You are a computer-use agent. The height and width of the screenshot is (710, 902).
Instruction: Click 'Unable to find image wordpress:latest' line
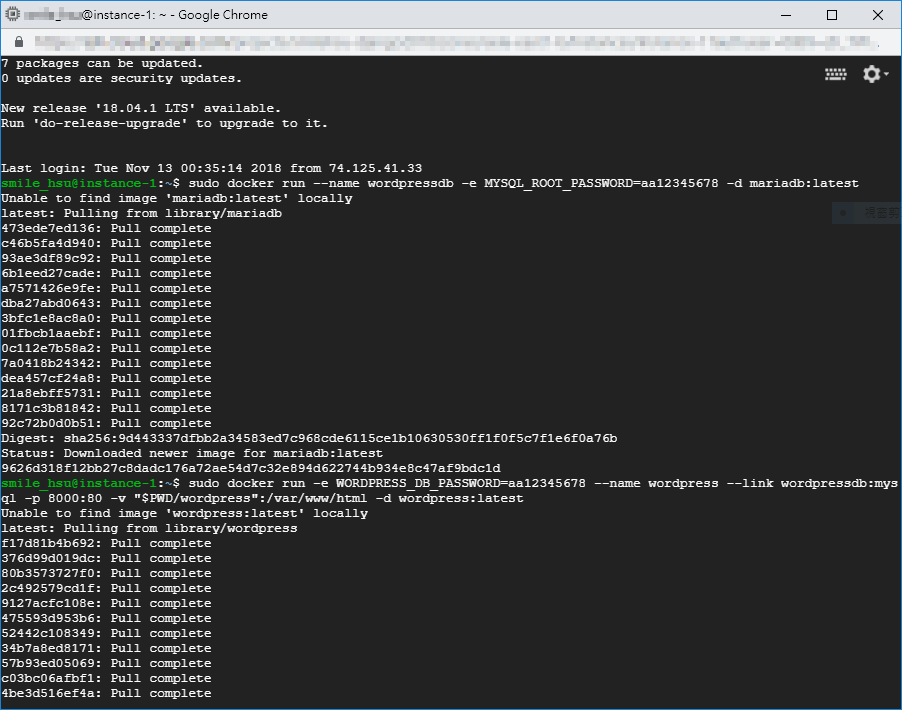[x=184, y=513]
